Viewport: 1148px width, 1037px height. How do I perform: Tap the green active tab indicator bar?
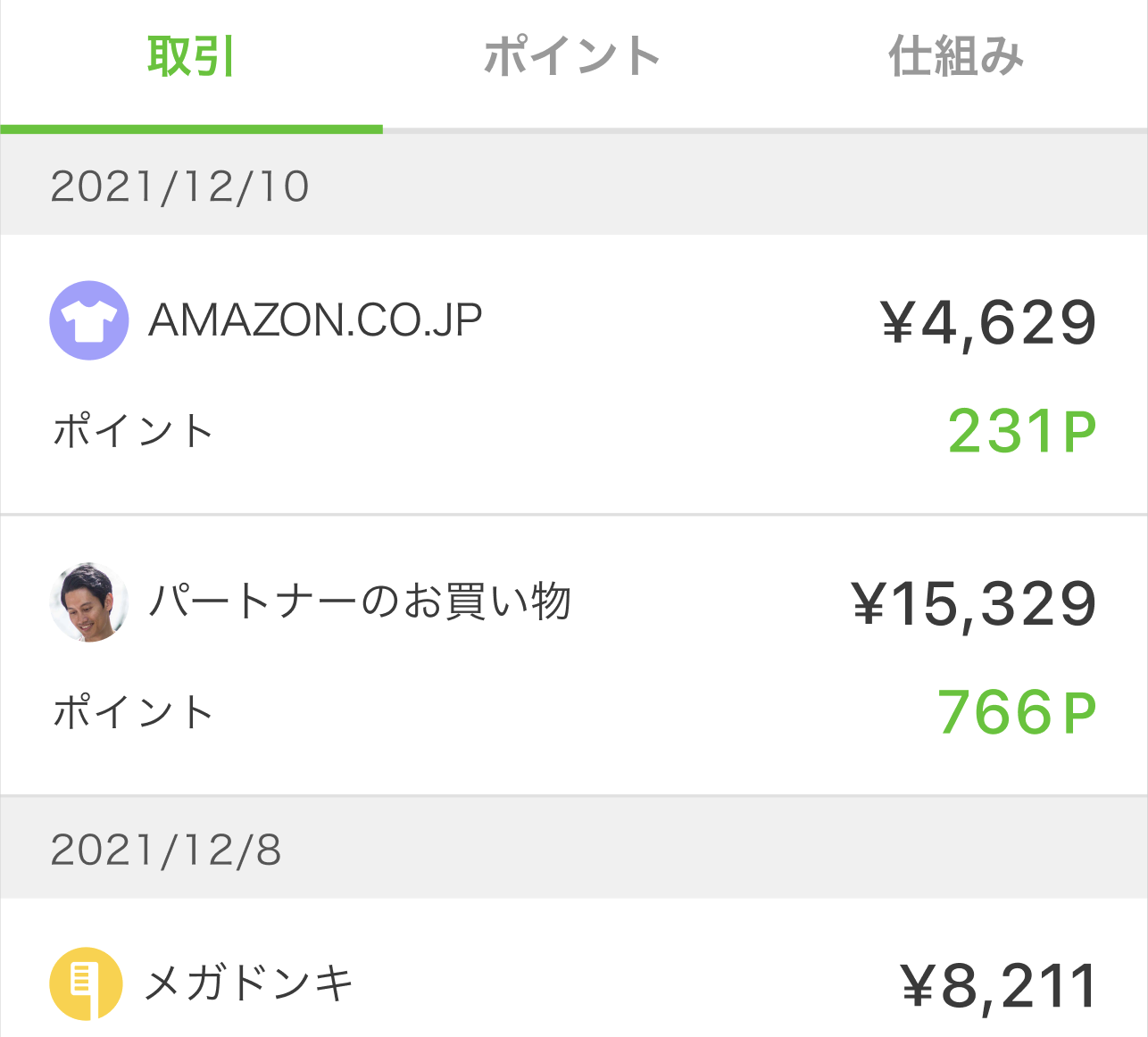[191, 129]
